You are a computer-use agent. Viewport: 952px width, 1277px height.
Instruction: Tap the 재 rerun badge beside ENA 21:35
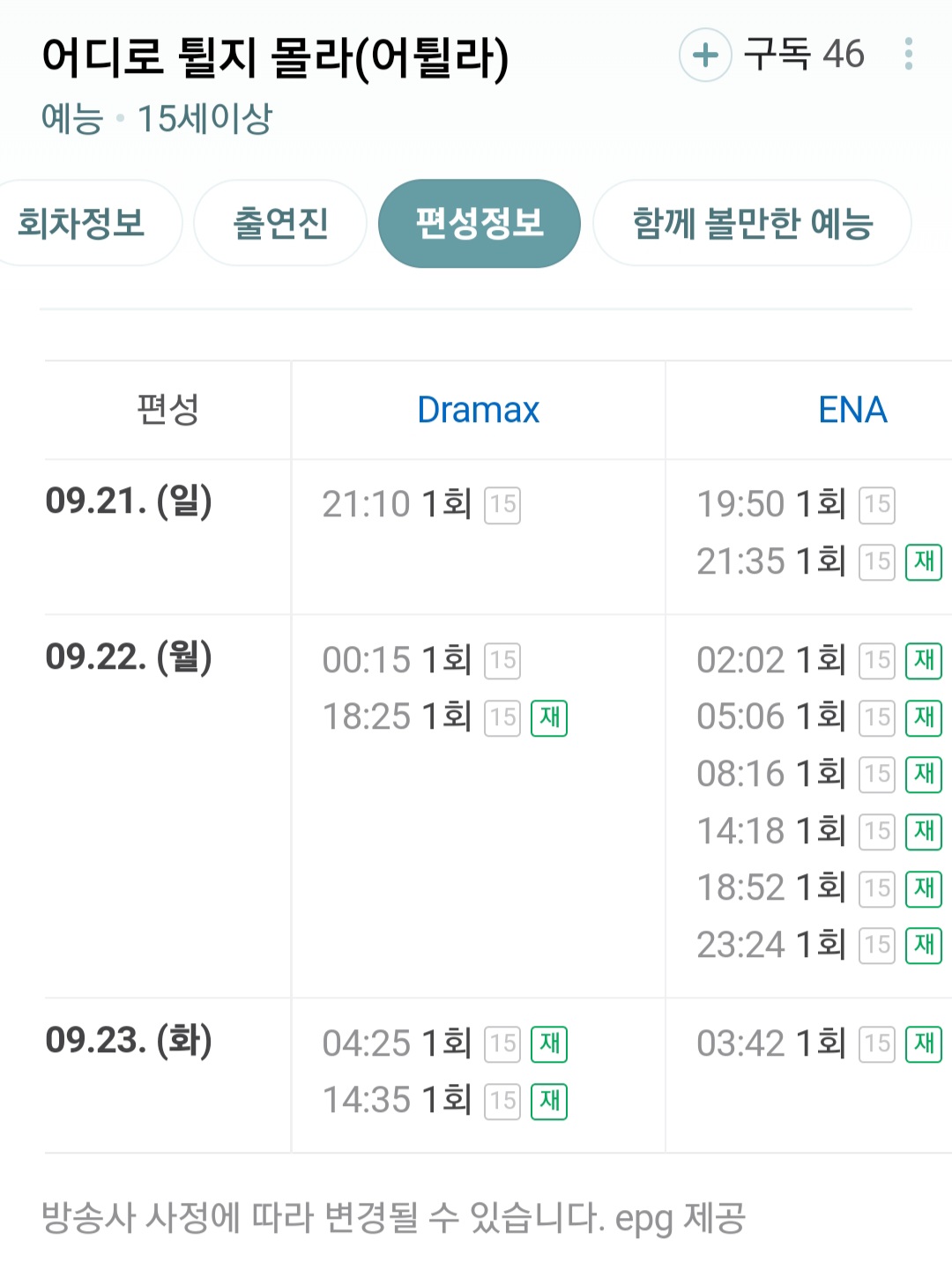click(x=924, y=561)
